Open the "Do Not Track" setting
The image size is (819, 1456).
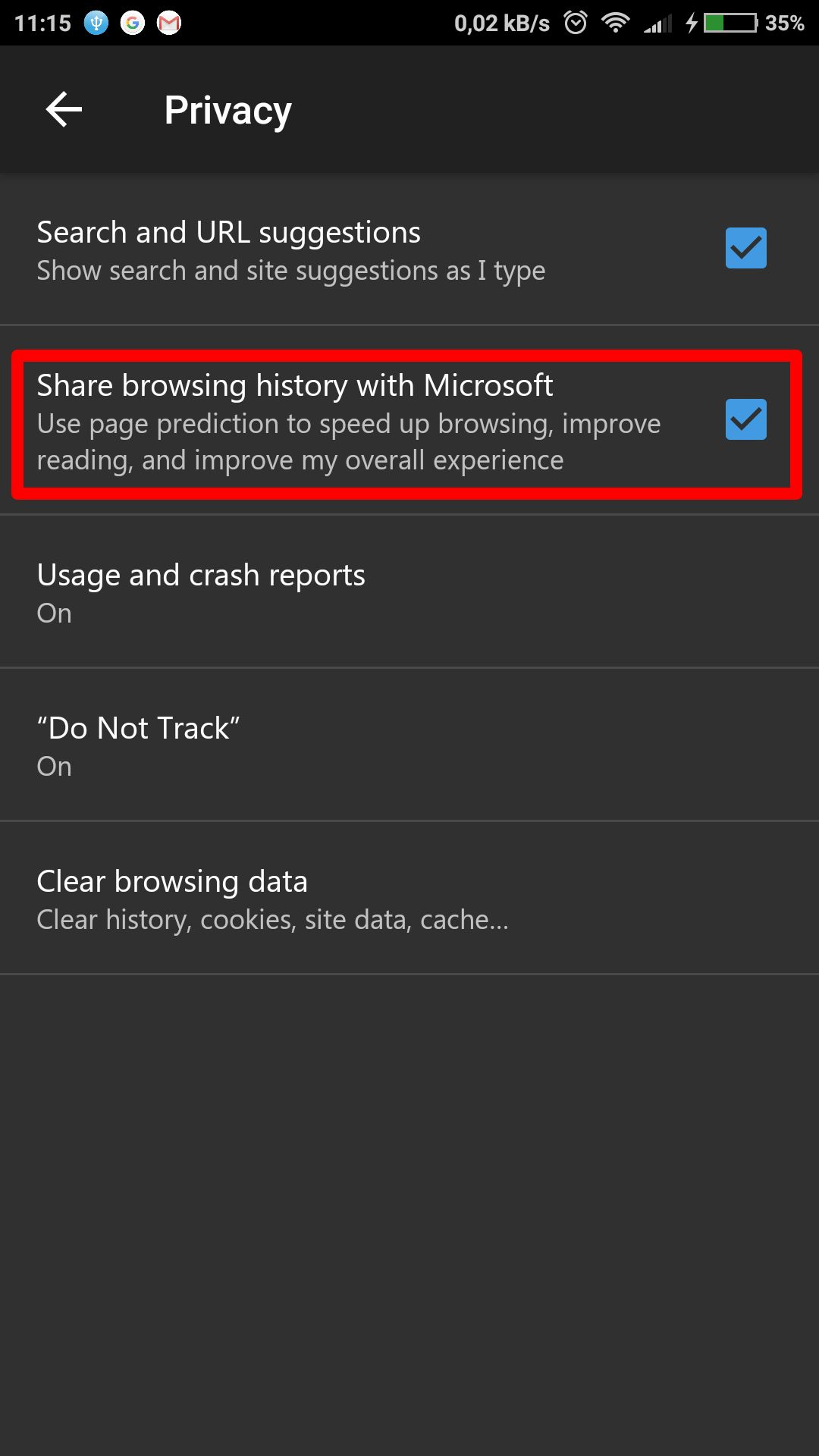(x=409, y=745)
